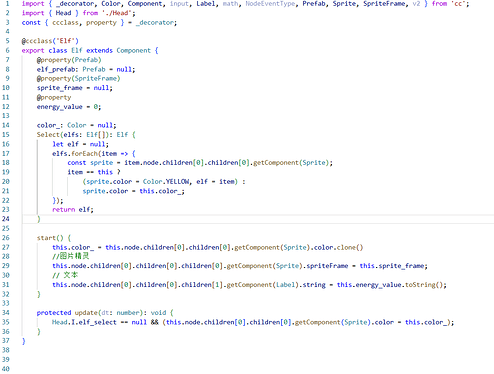Click the '//图片精灵' comment
Image resolution: width=494 pixels, height=374 pixels.
click(x=70, y=256)
